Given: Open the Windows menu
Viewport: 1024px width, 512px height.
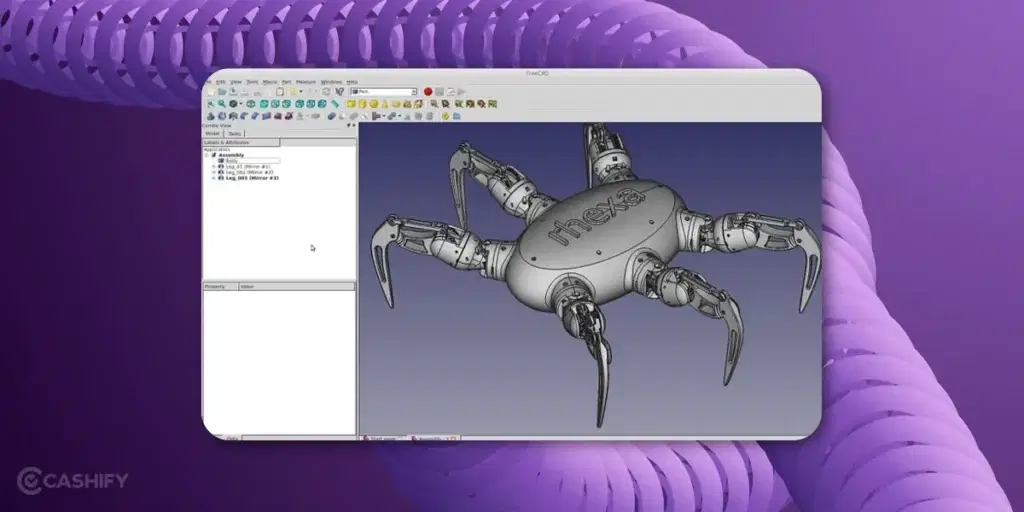Looking at the screenshot, I should point(332,82).
